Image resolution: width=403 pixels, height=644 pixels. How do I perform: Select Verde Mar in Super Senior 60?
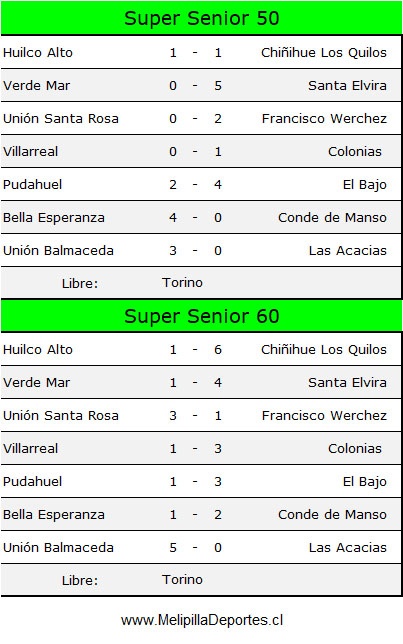coord(37,382)
